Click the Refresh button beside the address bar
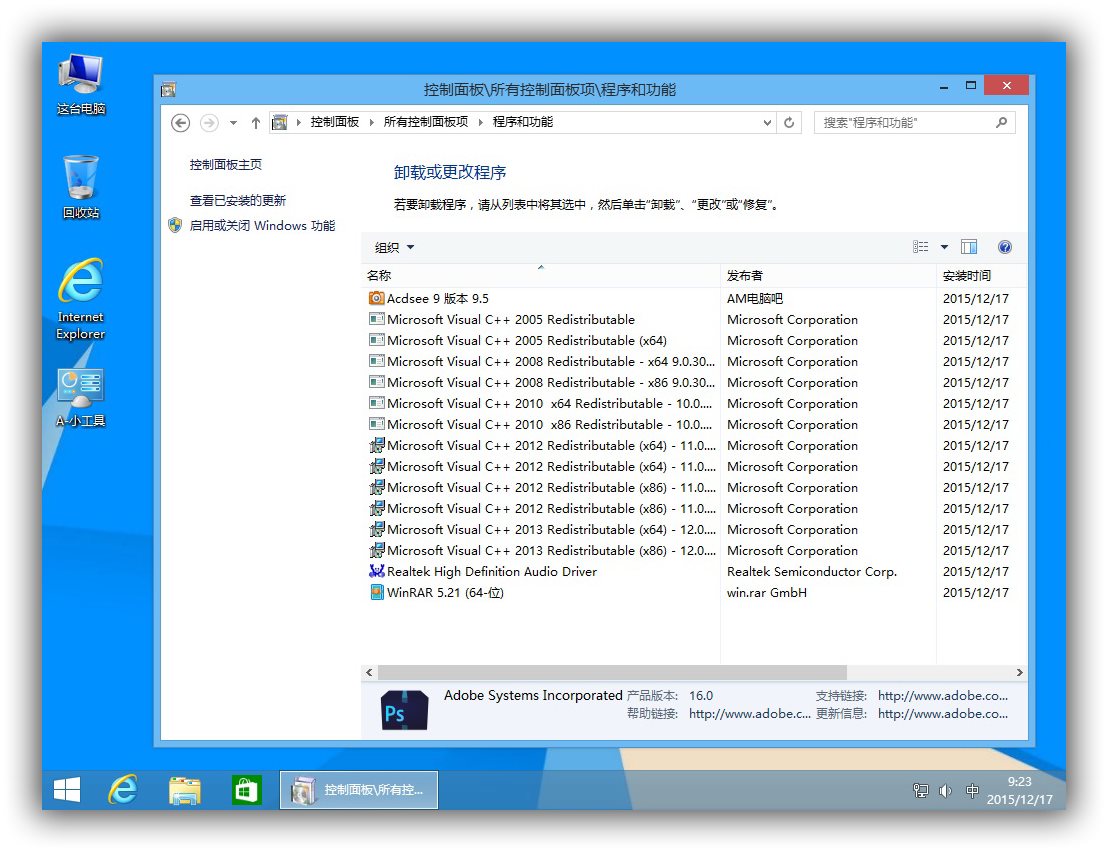 pos(789,123)
